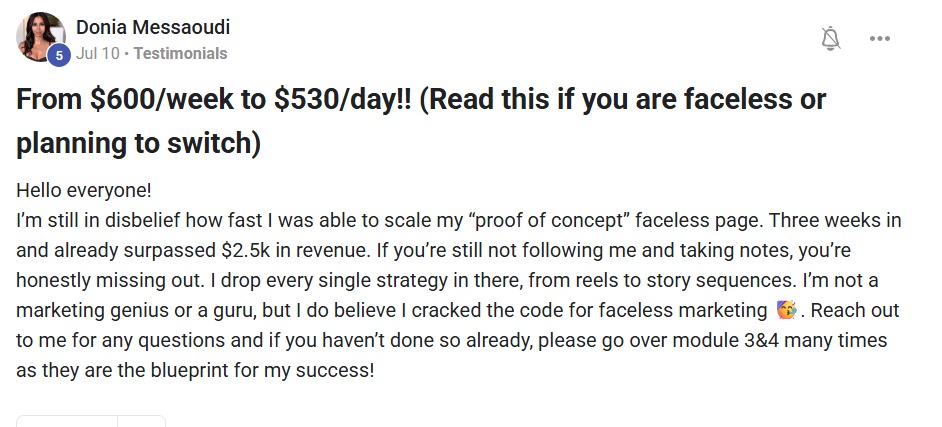Toggle post notifications with the bell icon

830,39
